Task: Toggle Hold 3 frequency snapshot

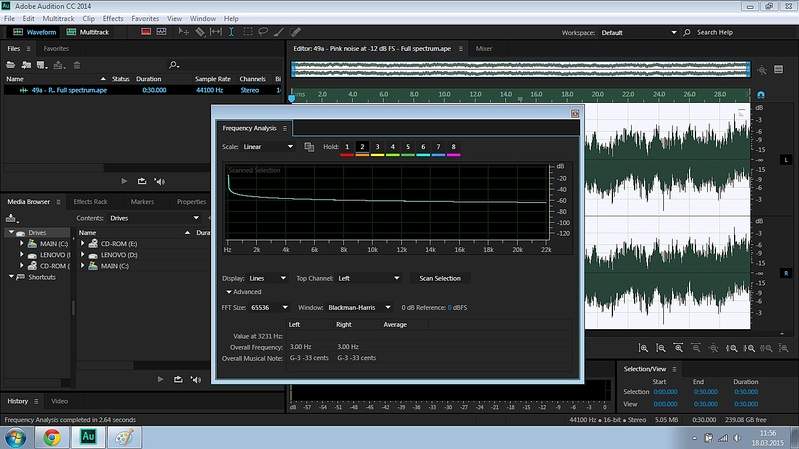Action: (x=378, y=147)
